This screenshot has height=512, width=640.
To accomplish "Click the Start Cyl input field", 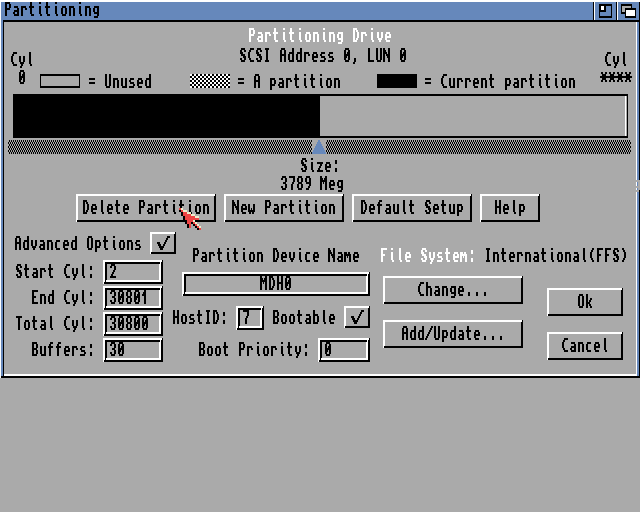I will point(132,272).
